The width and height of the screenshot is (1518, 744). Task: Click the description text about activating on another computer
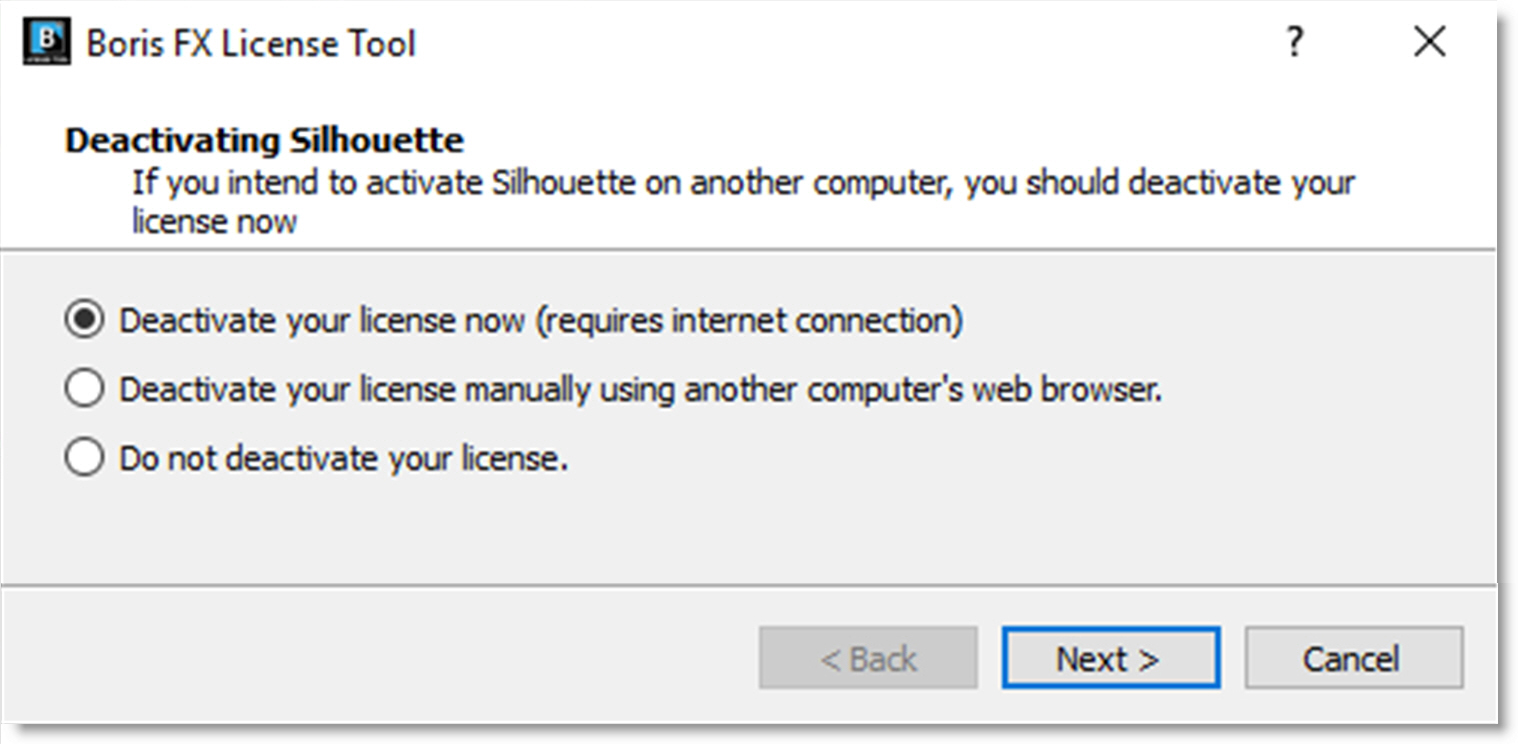click(743, 184)
